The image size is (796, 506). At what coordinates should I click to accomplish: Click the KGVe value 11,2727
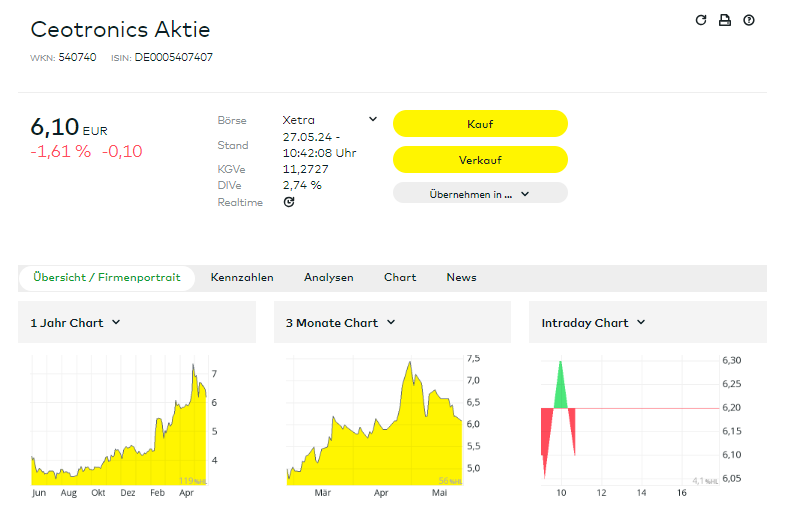tap(306, 169)
